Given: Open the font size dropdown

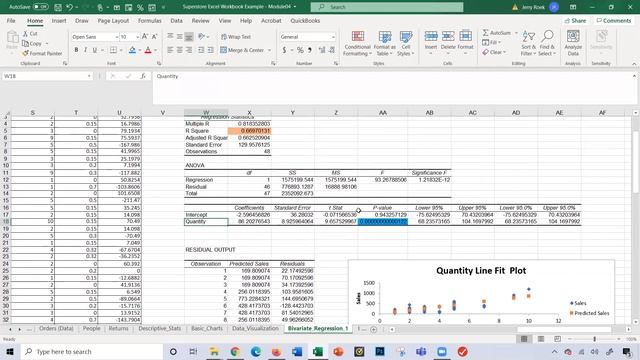Looking at the screenshot, I should click(x=138, y=37).
